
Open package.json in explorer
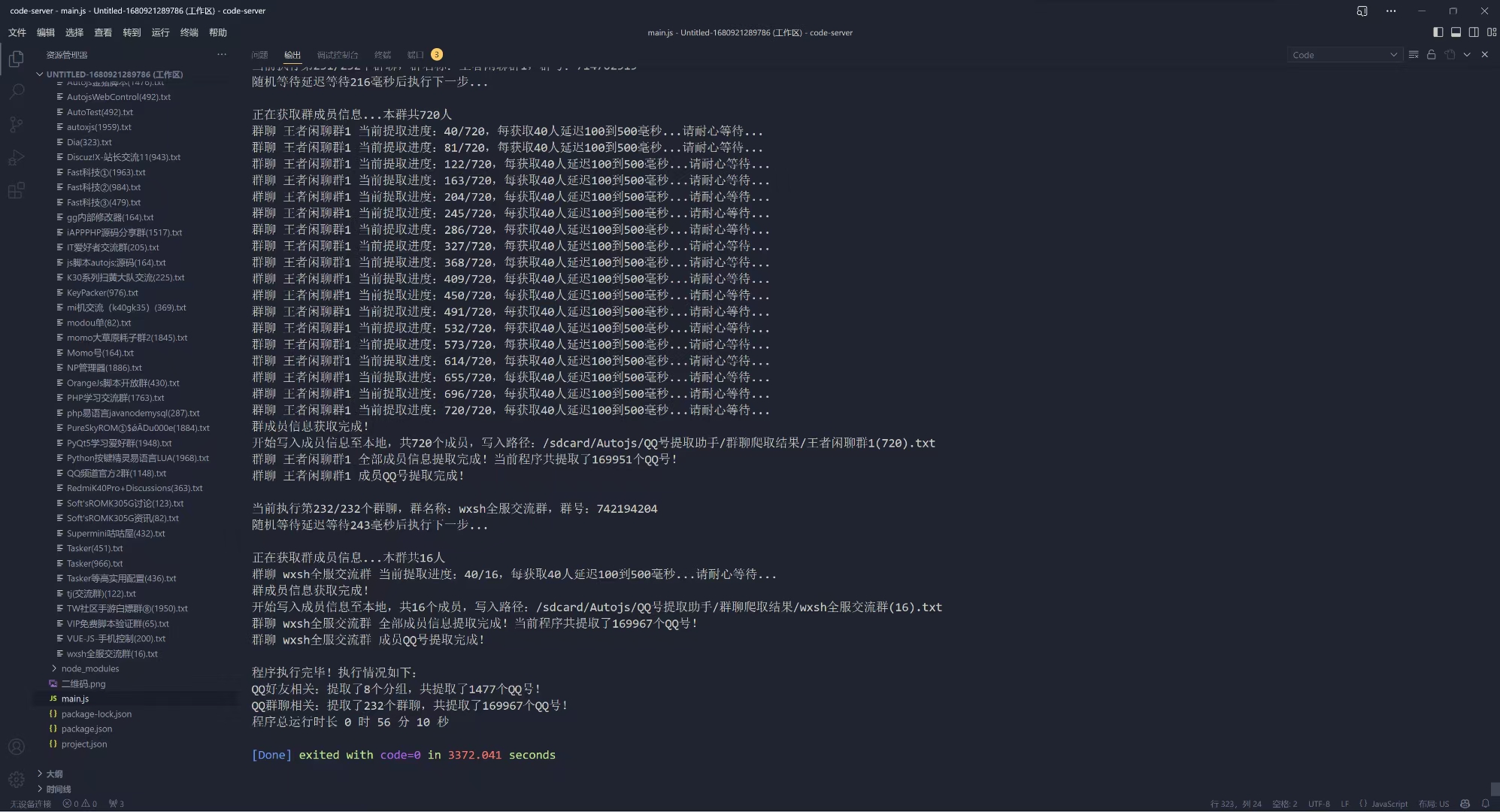(x=86, y=729)
